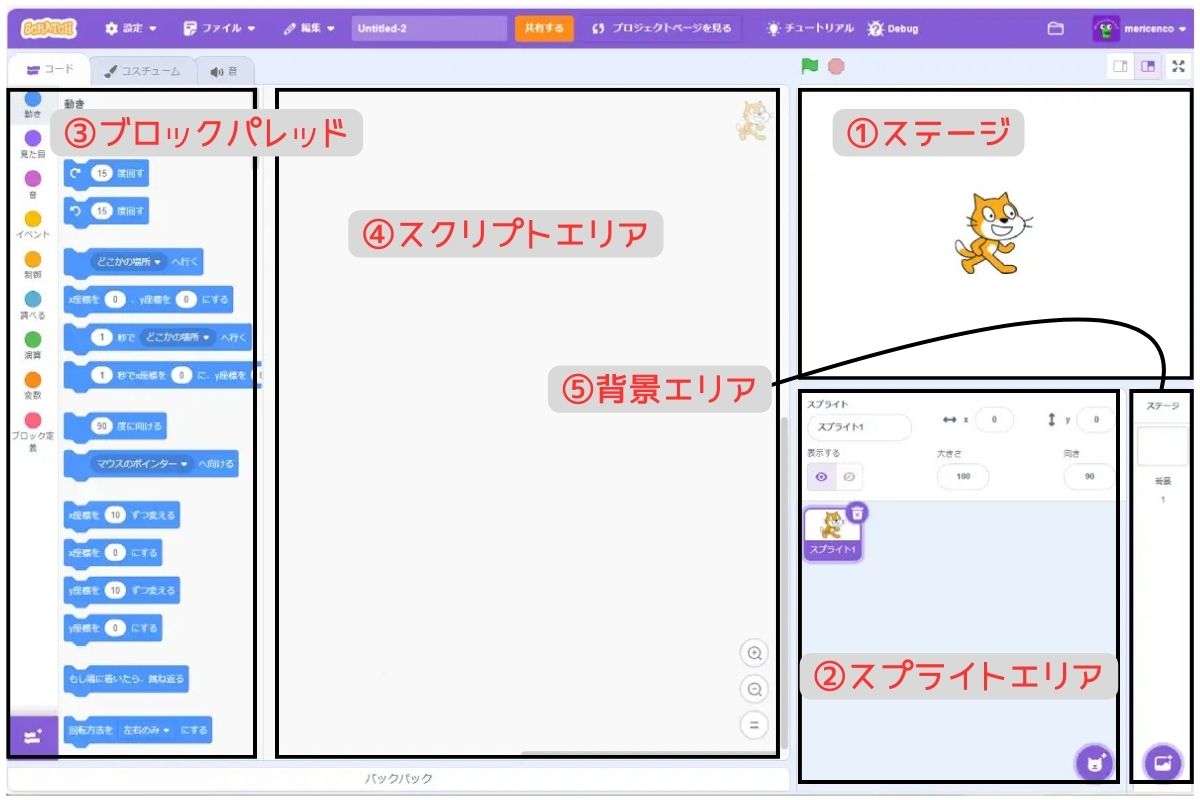The height and width of the screenshot is (800, 1200).
Task: Zoom out on the script area
Action: (754, 689)
